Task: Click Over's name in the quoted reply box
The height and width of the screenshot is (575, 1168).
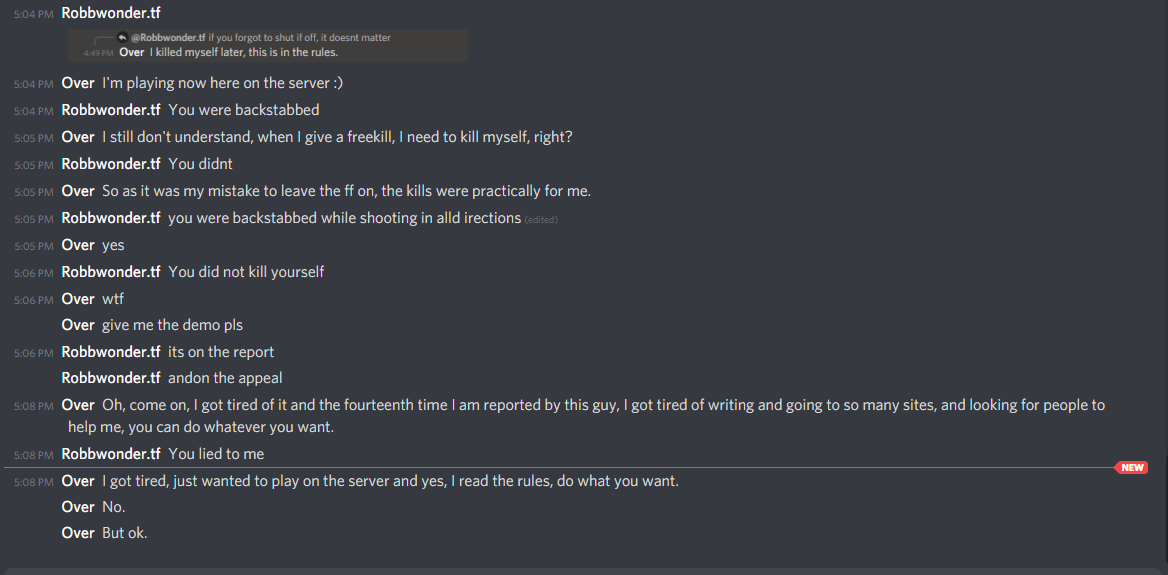Action: tap(131, 52)
